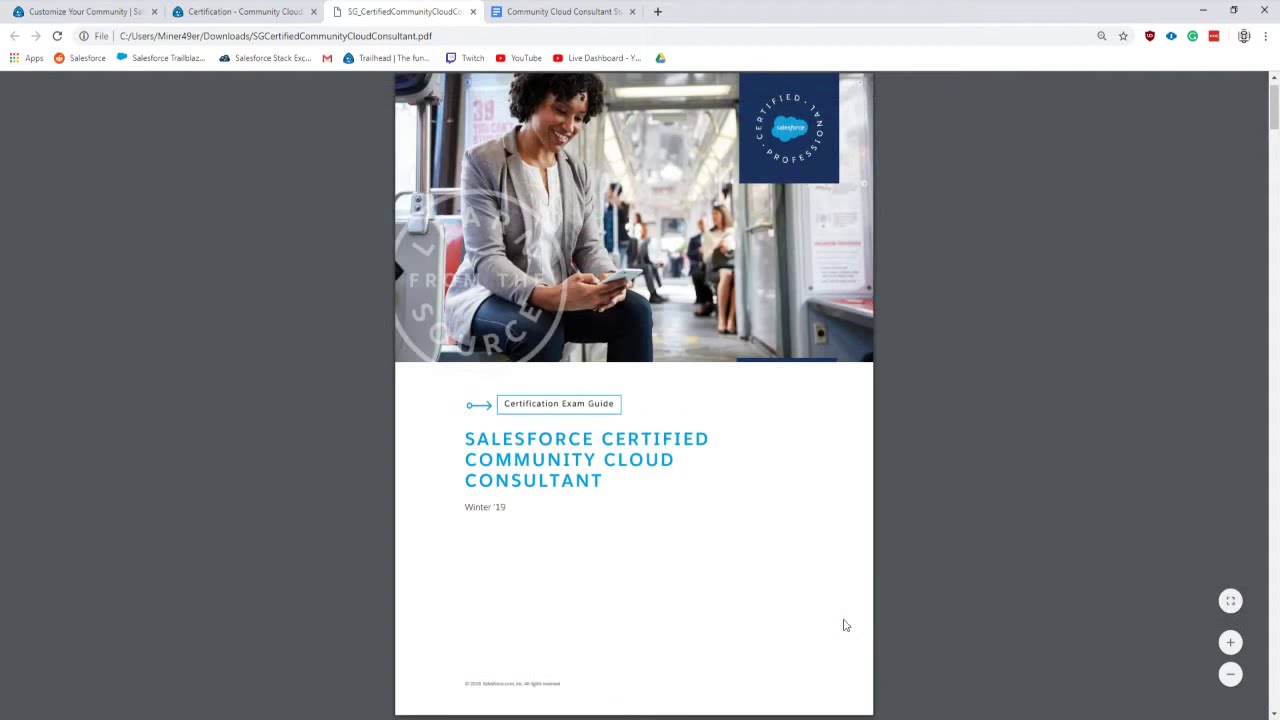Click the Salesforce Certified Community Cloud Consultant title
Image resolution: width=1280 pixels, height=720 pixels.
pos(587,460)
